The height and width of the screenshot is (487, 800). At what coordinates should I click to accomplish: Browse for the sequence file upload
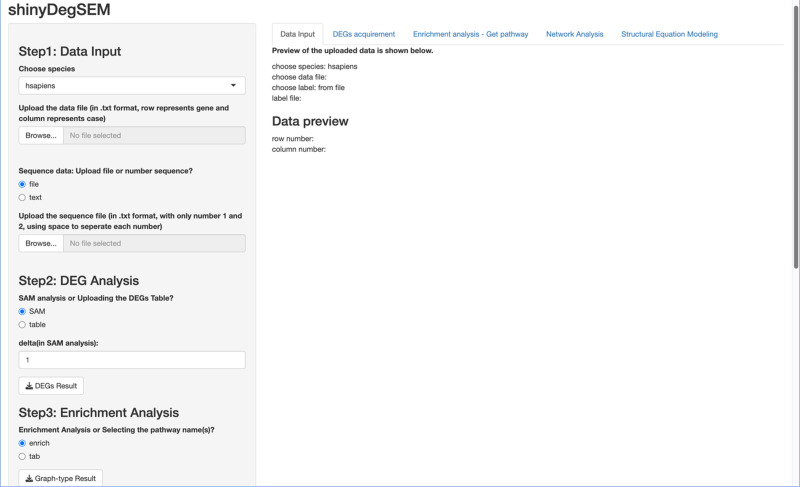[x=41, y=243]
